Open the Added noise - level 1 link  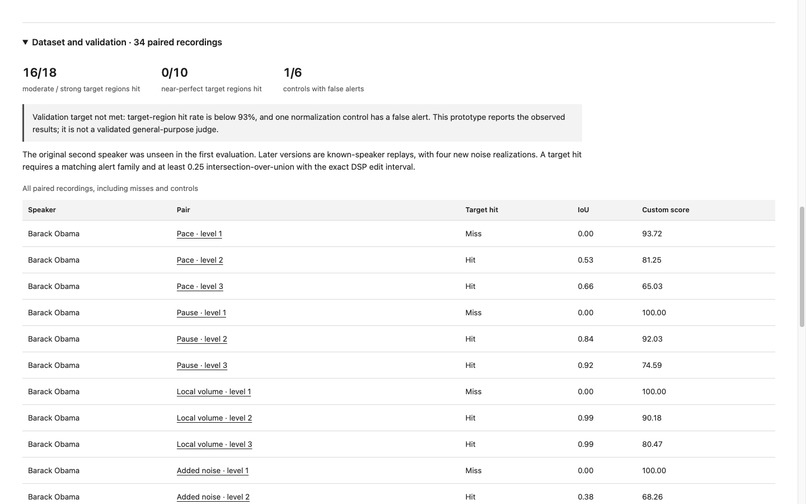click(x=212, y=471)
